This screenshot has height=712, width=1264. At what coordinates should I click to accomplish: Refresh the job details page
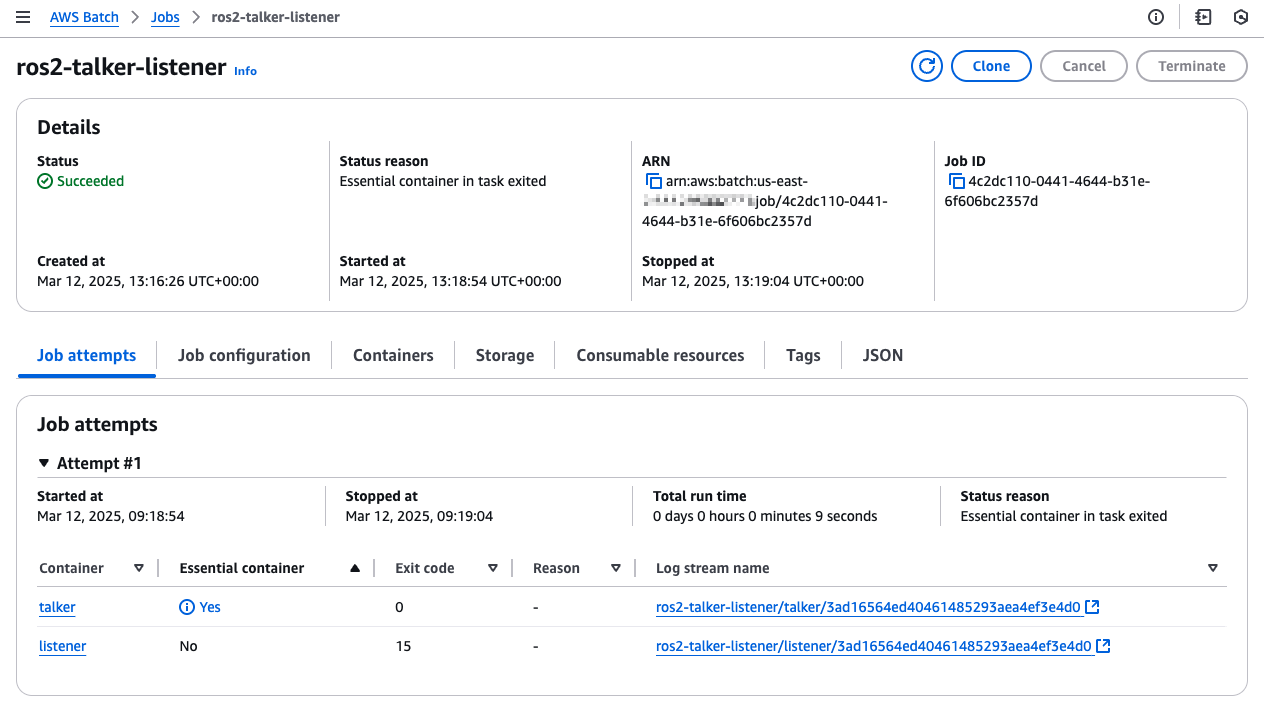(x=926, y=66)
